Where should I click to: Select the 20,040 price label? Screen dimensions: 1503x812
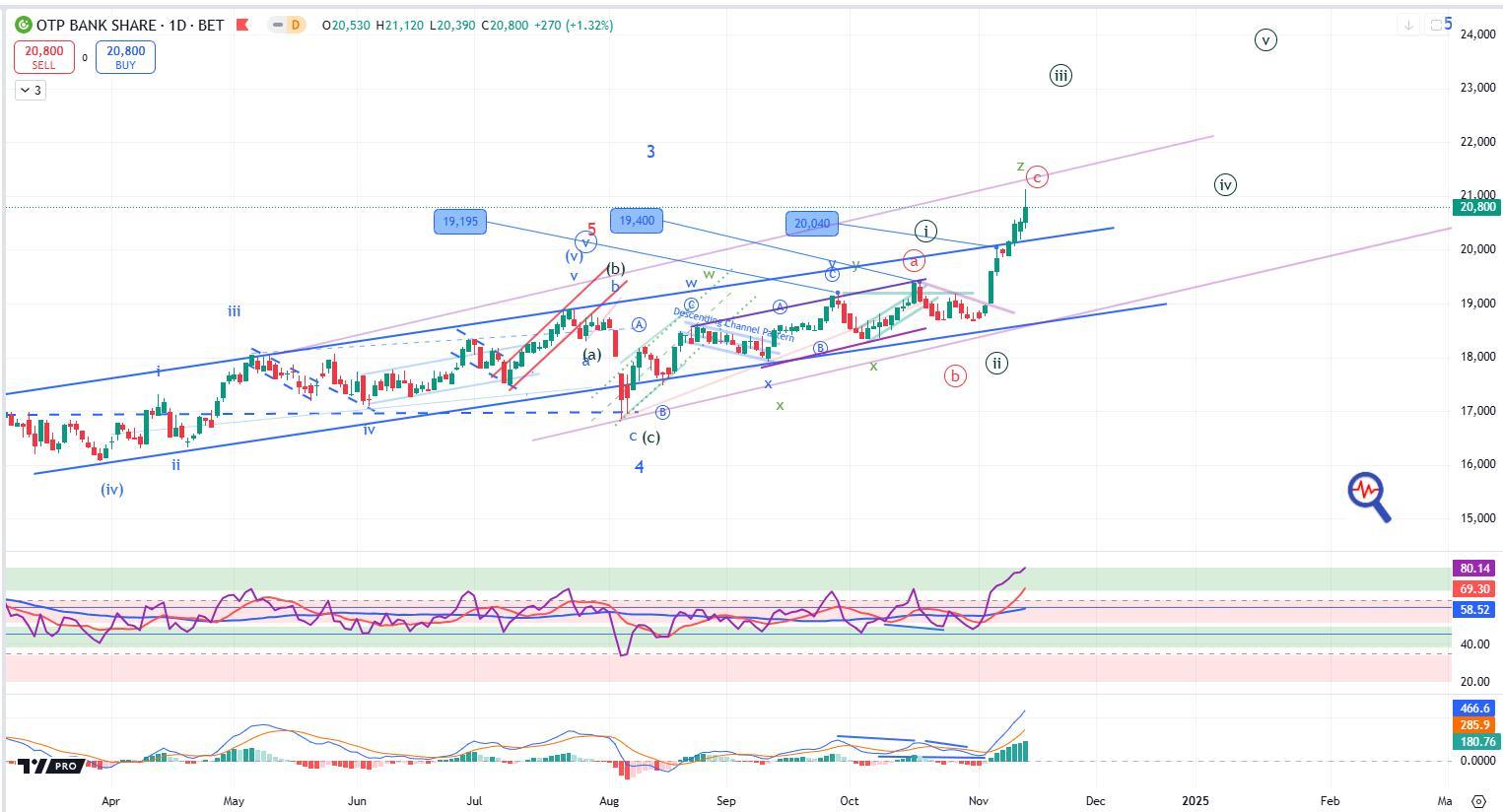[x=812, y=224]
